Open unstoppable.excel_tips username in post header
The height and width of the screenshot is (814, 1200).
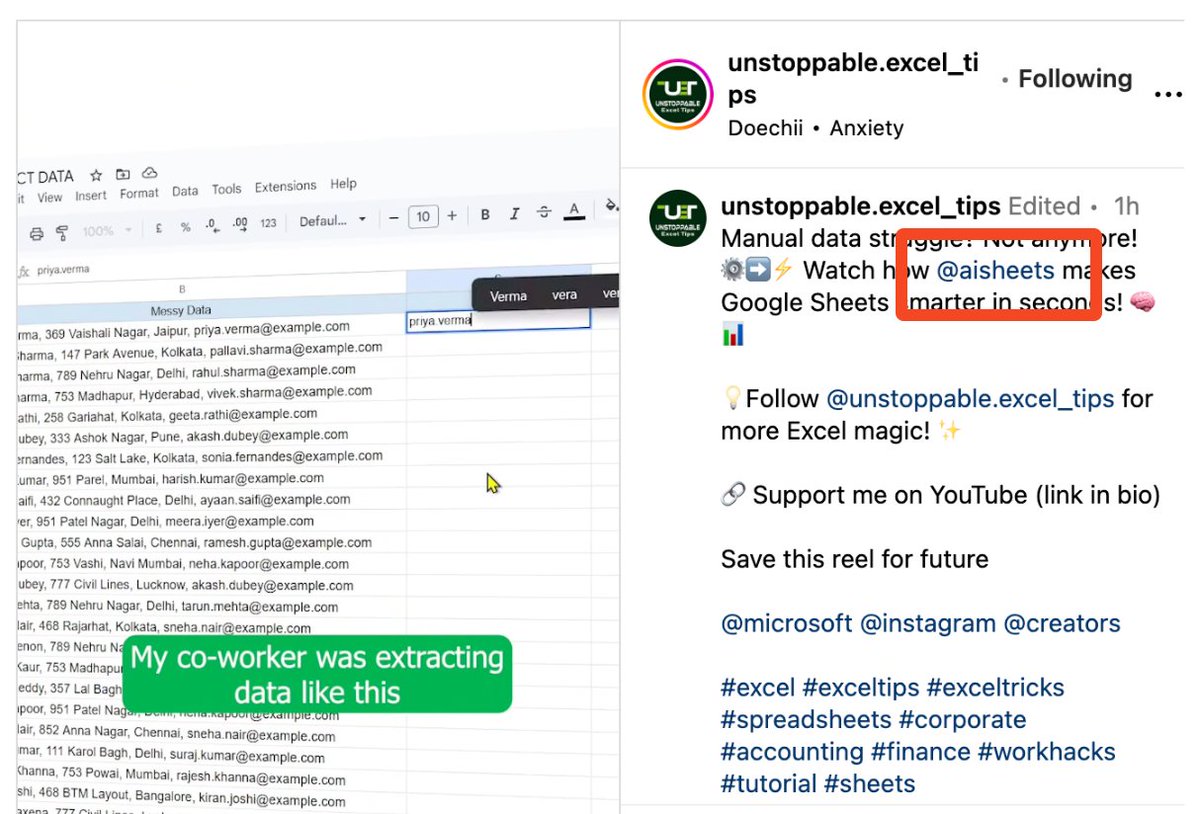coord(853,79)
